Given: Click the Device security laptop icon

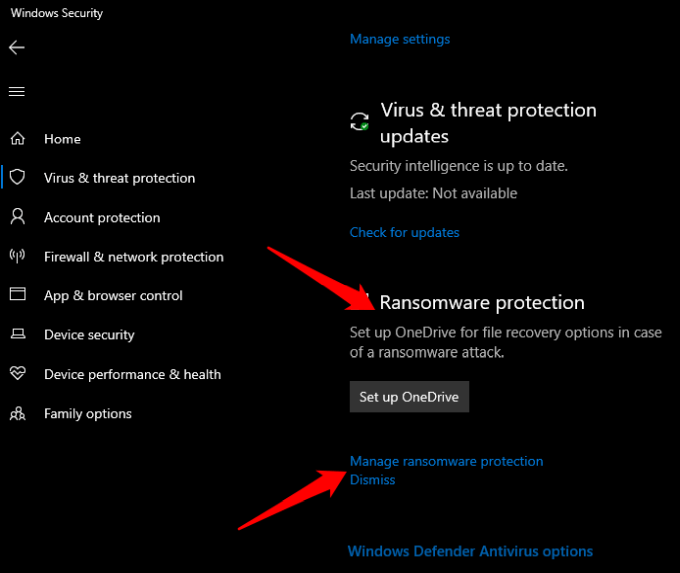Looking at the screenshot, I should coord(17,335).
